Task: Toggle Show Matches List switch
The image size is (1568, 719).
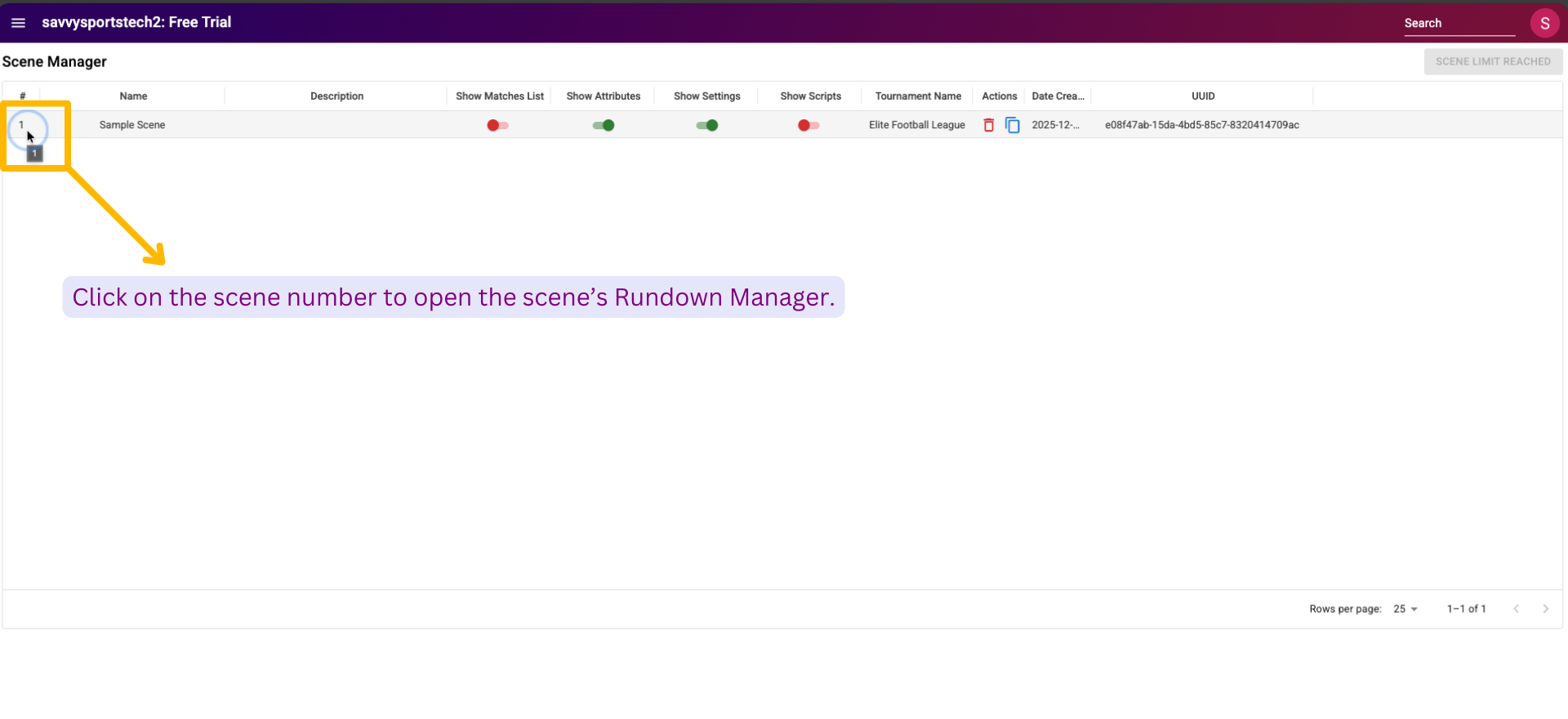Action: 497,125
